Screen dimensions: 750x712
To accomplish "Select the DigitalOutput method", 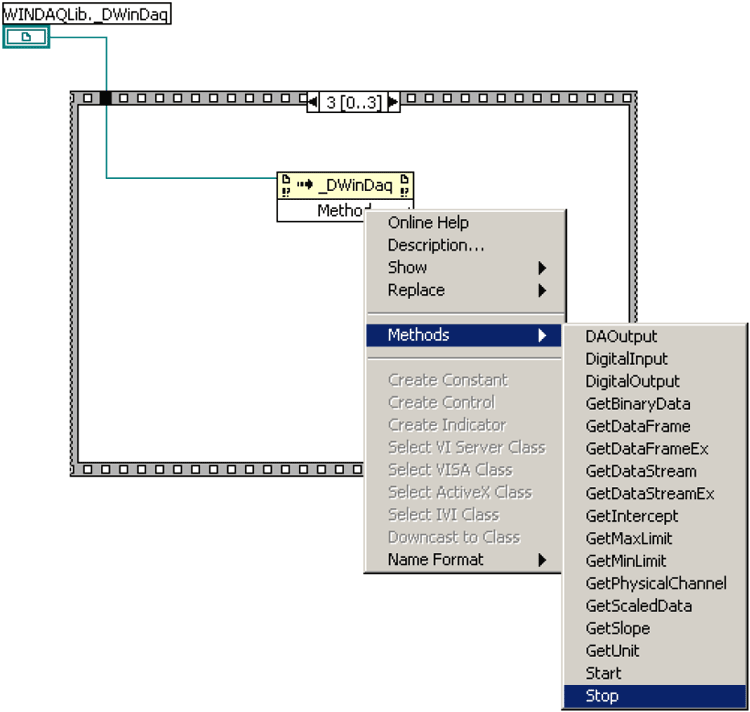I will pyautogui.click(x=655, y=381).
